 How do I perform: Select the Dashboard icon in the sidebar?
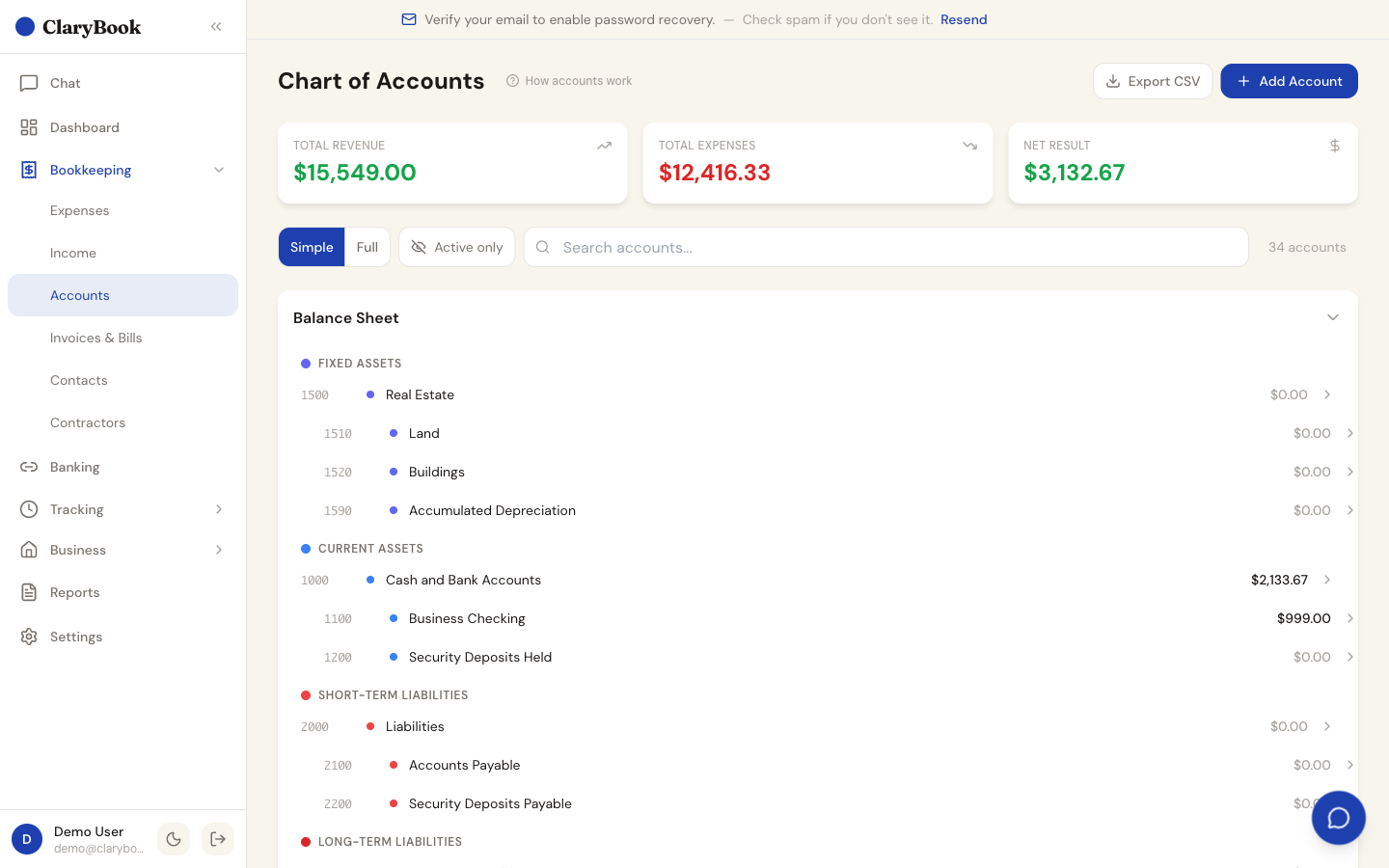click(29, 127)
